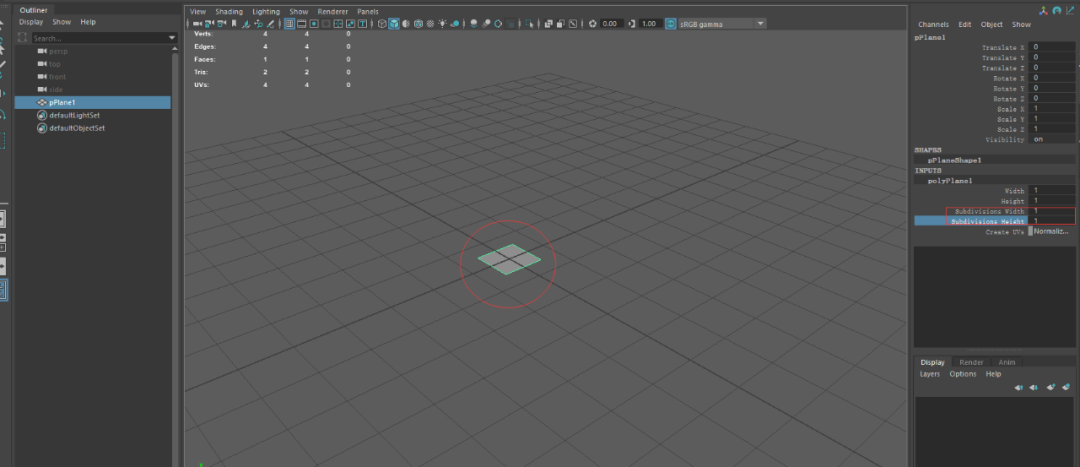Open the sRGB gamma dropdown
The height and width of the screenshot is (467, 1080).
tap(723, 23)
